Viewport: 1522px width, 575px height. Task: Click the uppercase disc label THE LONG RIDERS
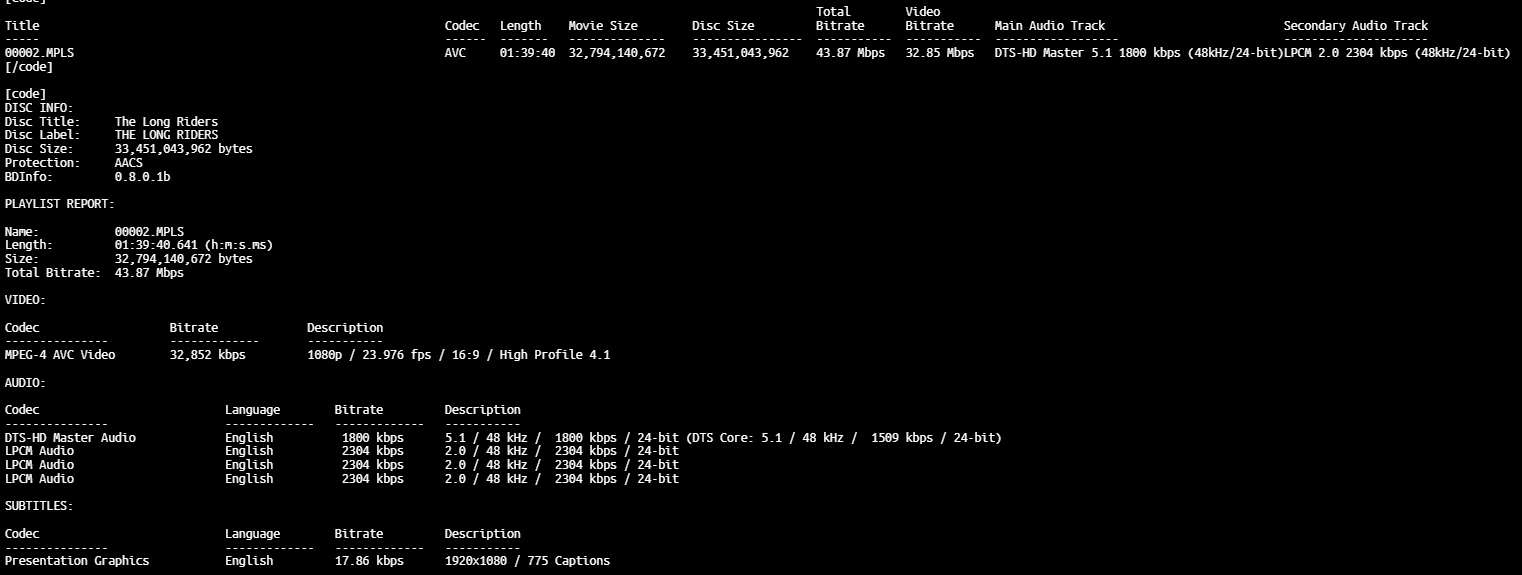coord(166,135)
